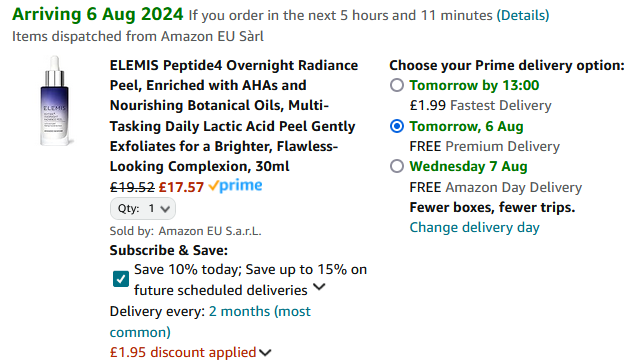Expand the £1.95 discount applied chevron

click(265, 353)
